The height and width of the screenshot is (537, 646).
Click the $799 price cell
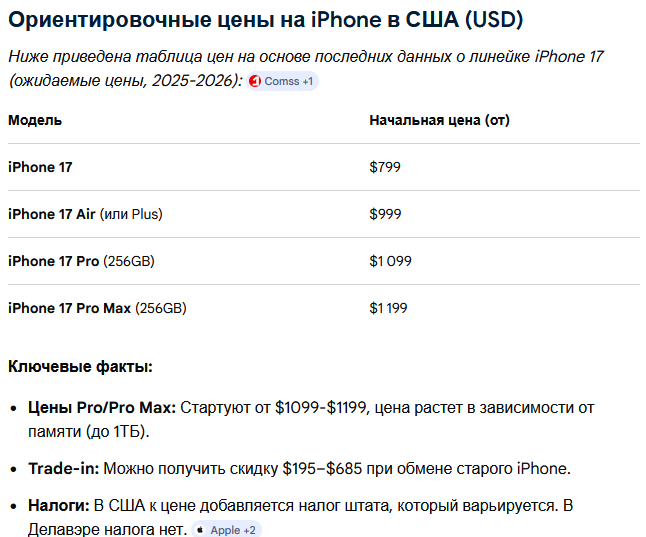(x=385, y=167)
